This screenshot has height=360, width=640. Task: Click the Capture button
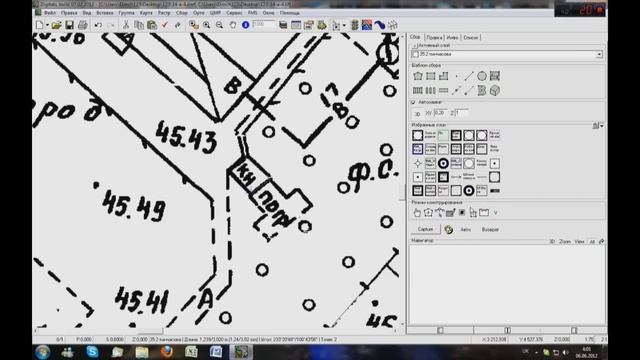[x=425, y=229]
